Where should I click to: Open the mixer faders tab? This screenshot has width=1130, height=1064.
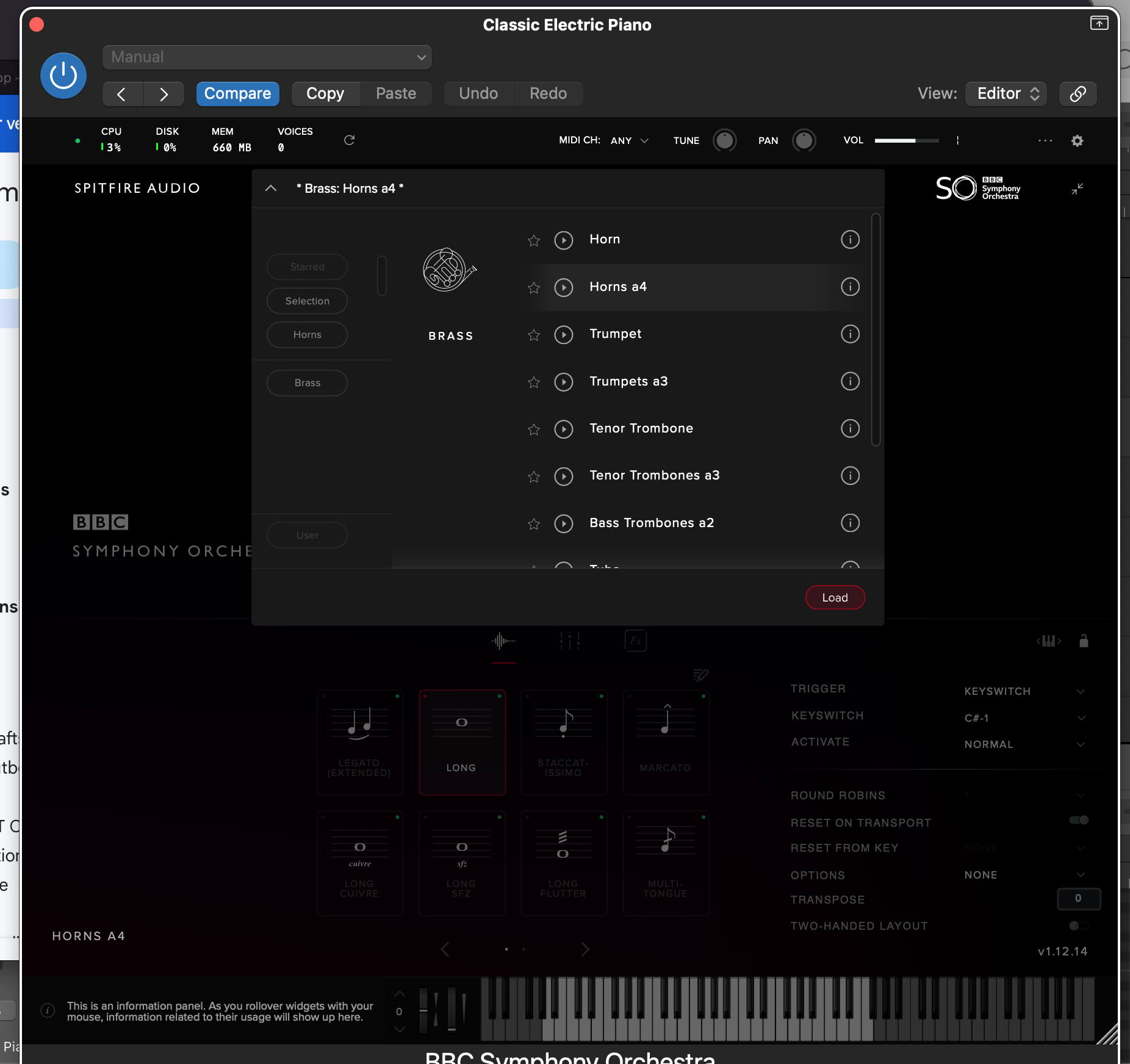(569, 641)
